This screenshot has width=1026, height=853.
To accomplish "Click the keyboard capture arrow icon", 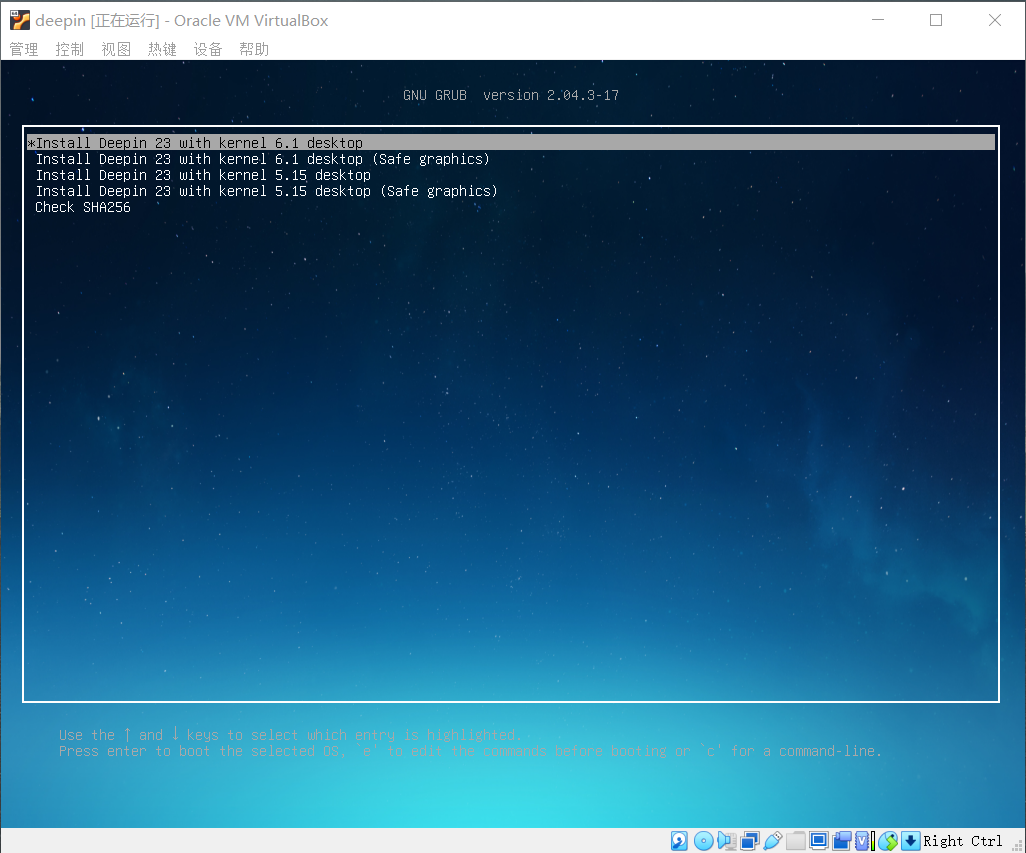I will [x=911, y=841].
